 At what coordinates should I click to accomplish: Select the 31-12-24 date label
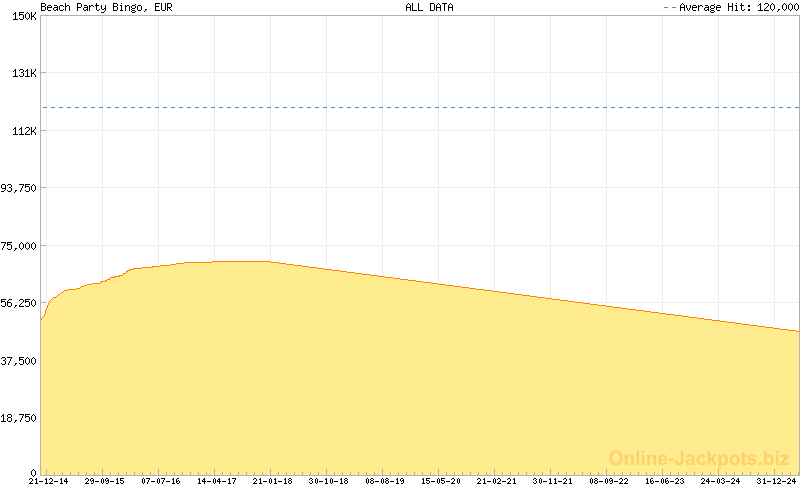pyautogui.click(x=776, y=481)
